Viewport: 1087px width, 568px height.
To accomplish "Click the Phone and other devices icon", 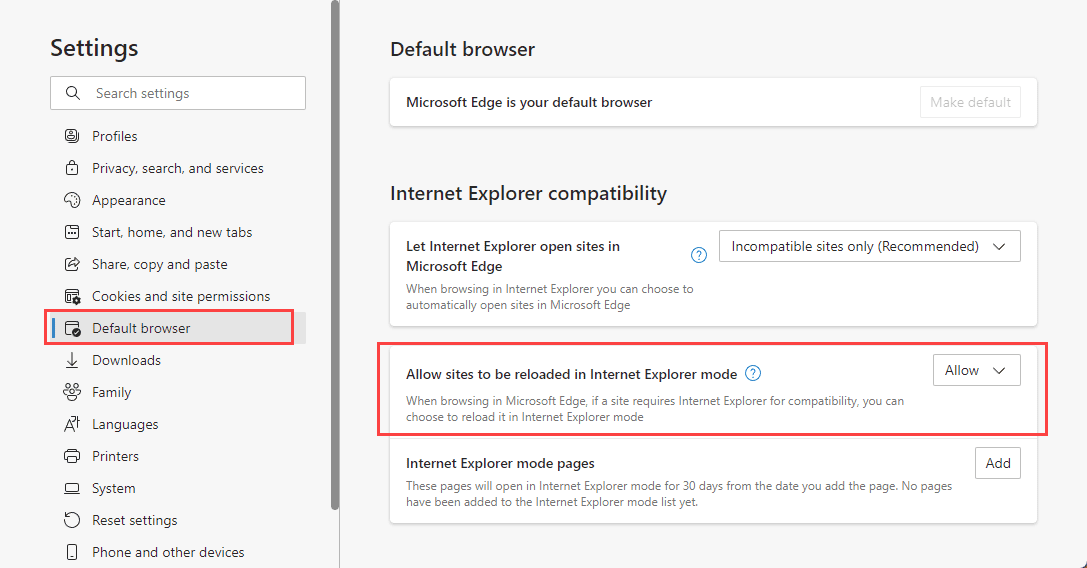I will point(71,552).
